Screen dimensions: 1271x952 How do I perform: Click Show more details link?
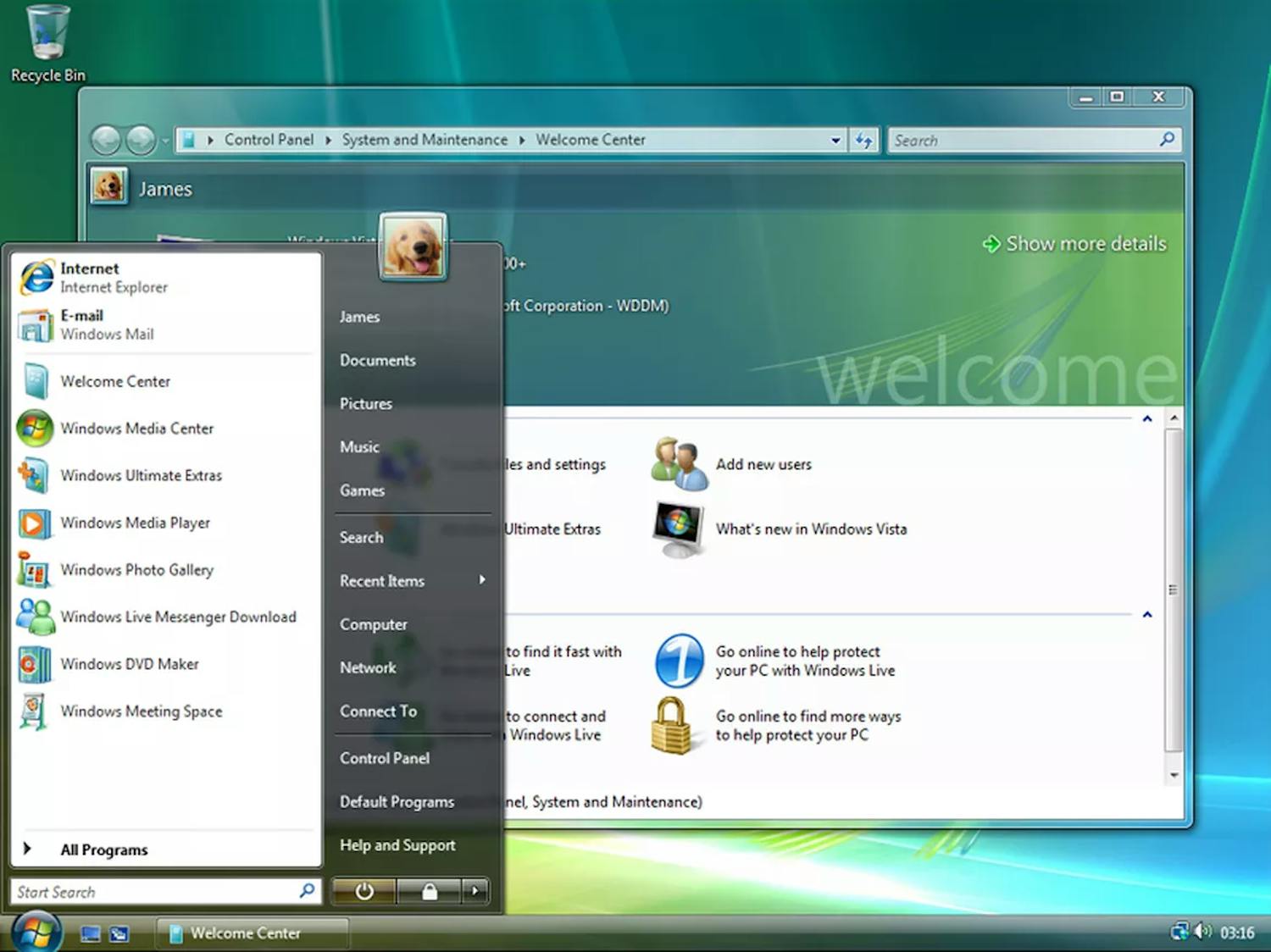pos(1085,243)
